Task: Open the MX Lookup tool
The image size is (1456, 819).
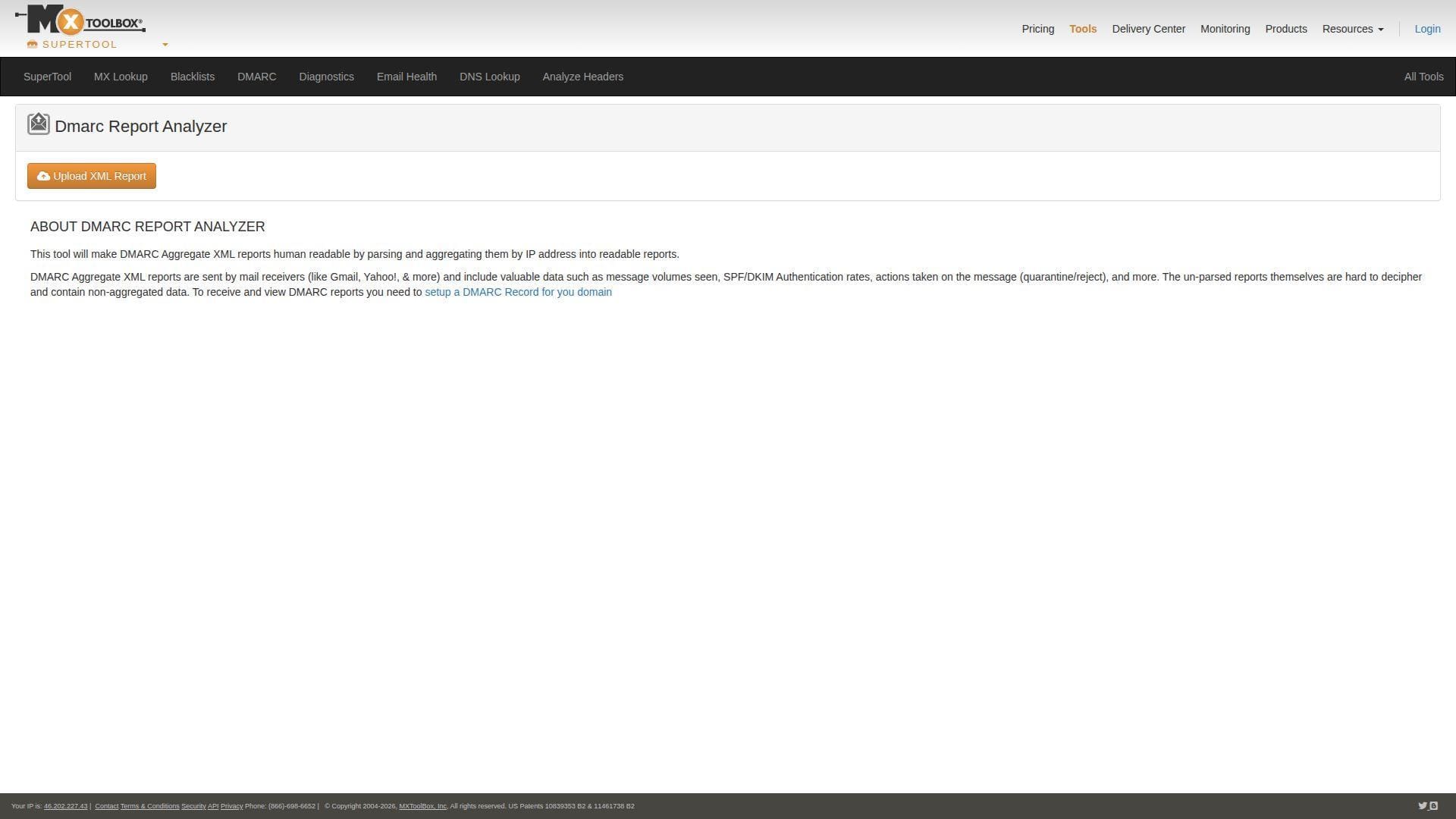Action: (121, 77)
